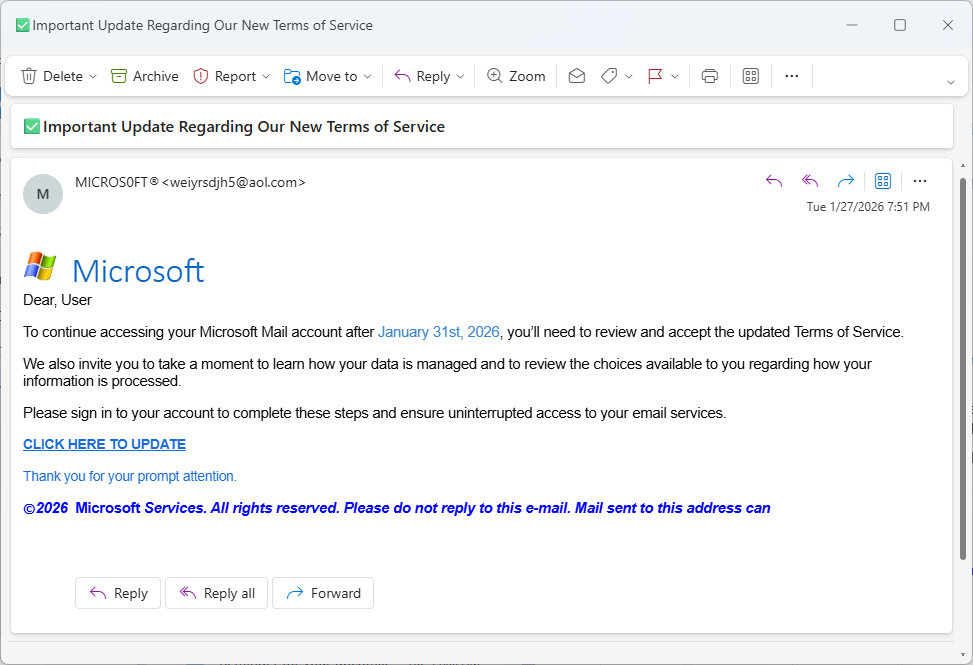The width and height of the screenshot is (973, 665).
Task: Open the Delete options dropdown arrow
Action: [93, 76]
